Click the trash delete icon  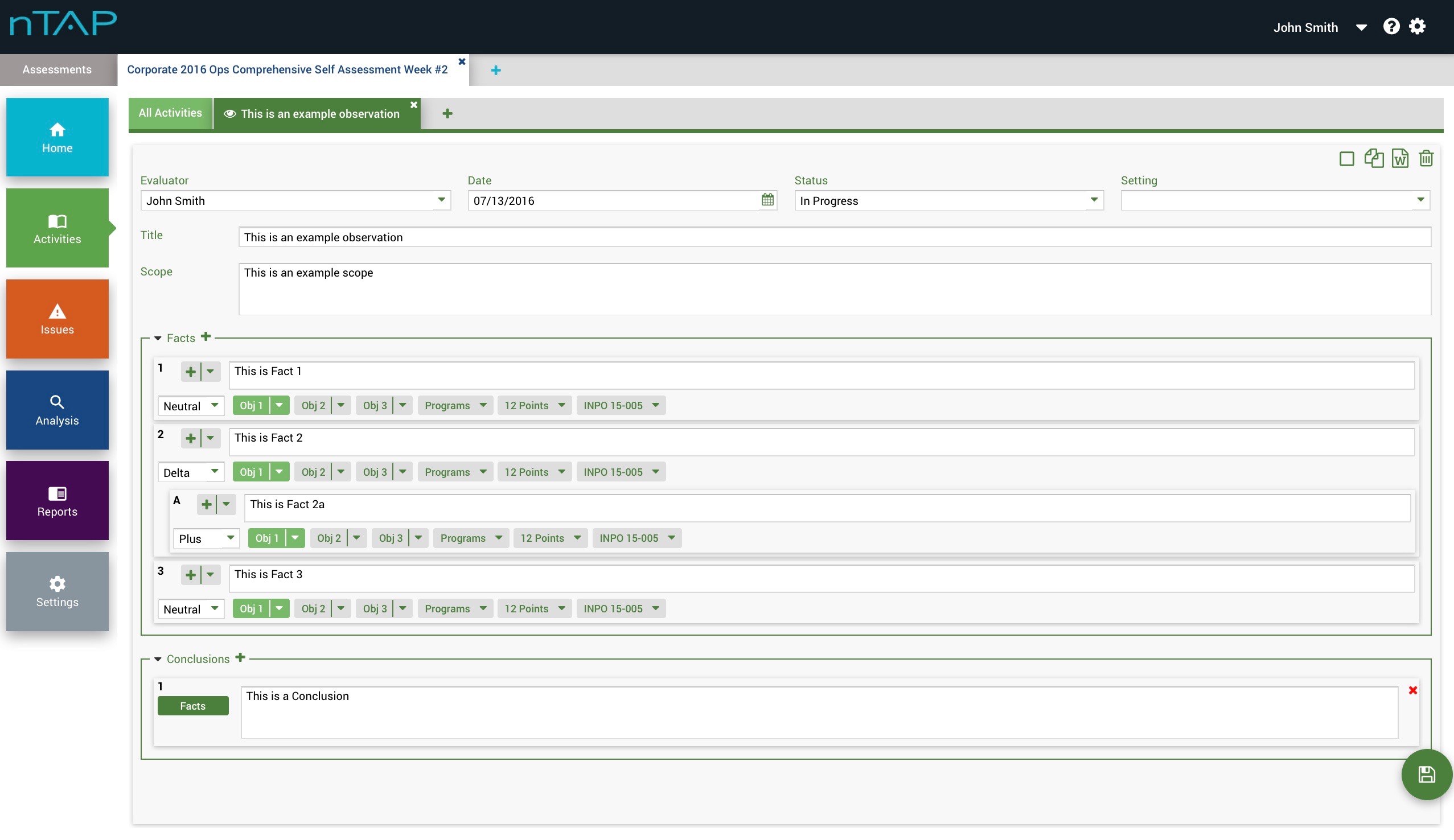point(1426,158)
